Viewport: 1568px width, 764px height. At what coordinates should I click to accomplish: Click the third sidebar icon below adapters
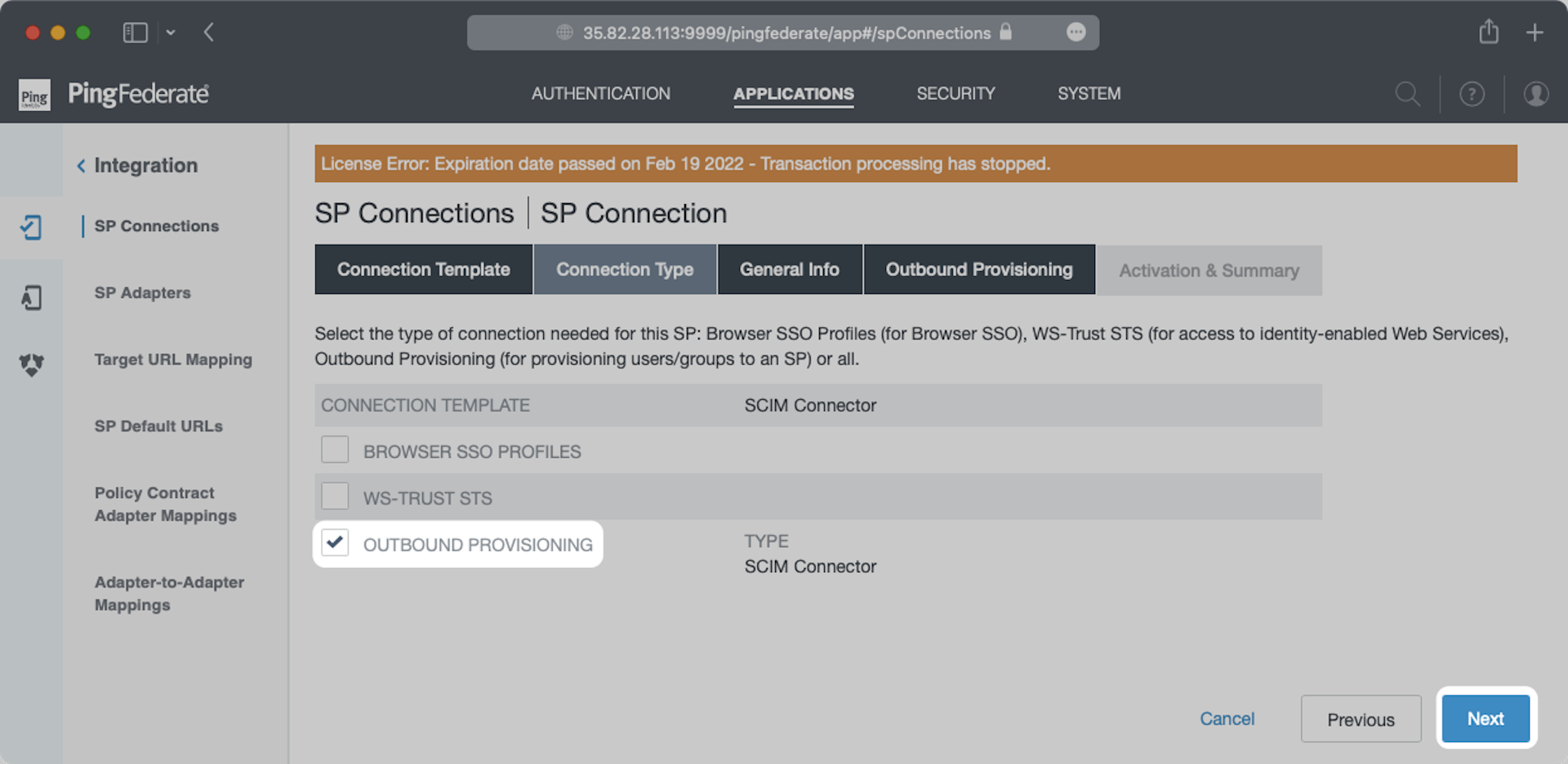(31, 364)
